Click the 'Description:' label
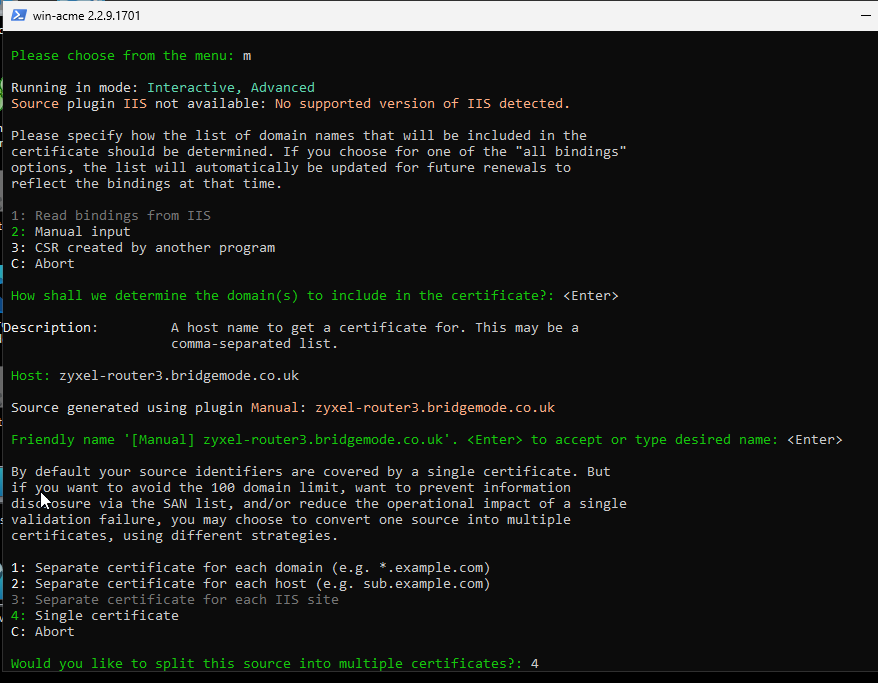 pos(51,328)
